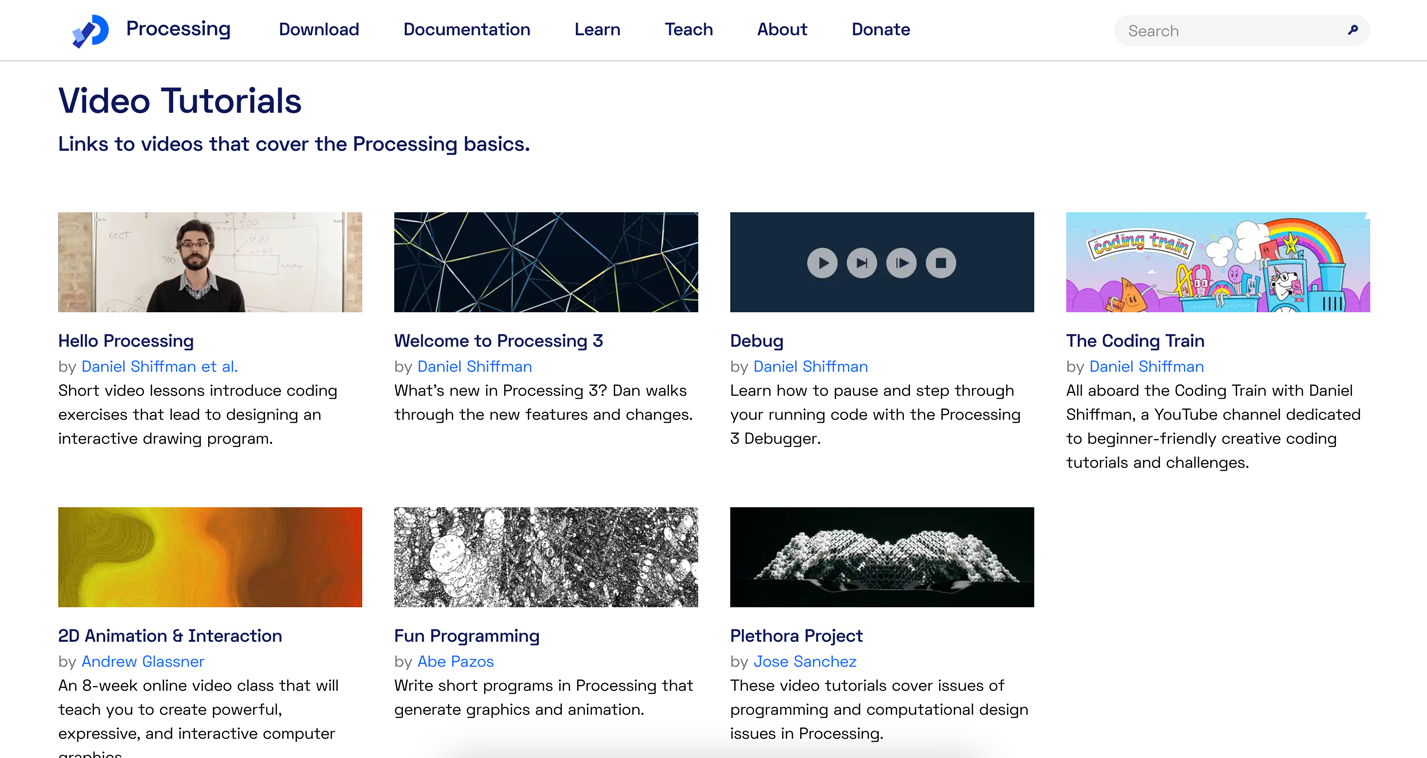This screenshot has height=758, width=1427.
Task: Open the Documentation menu item
Action: [x=467, y=30]
